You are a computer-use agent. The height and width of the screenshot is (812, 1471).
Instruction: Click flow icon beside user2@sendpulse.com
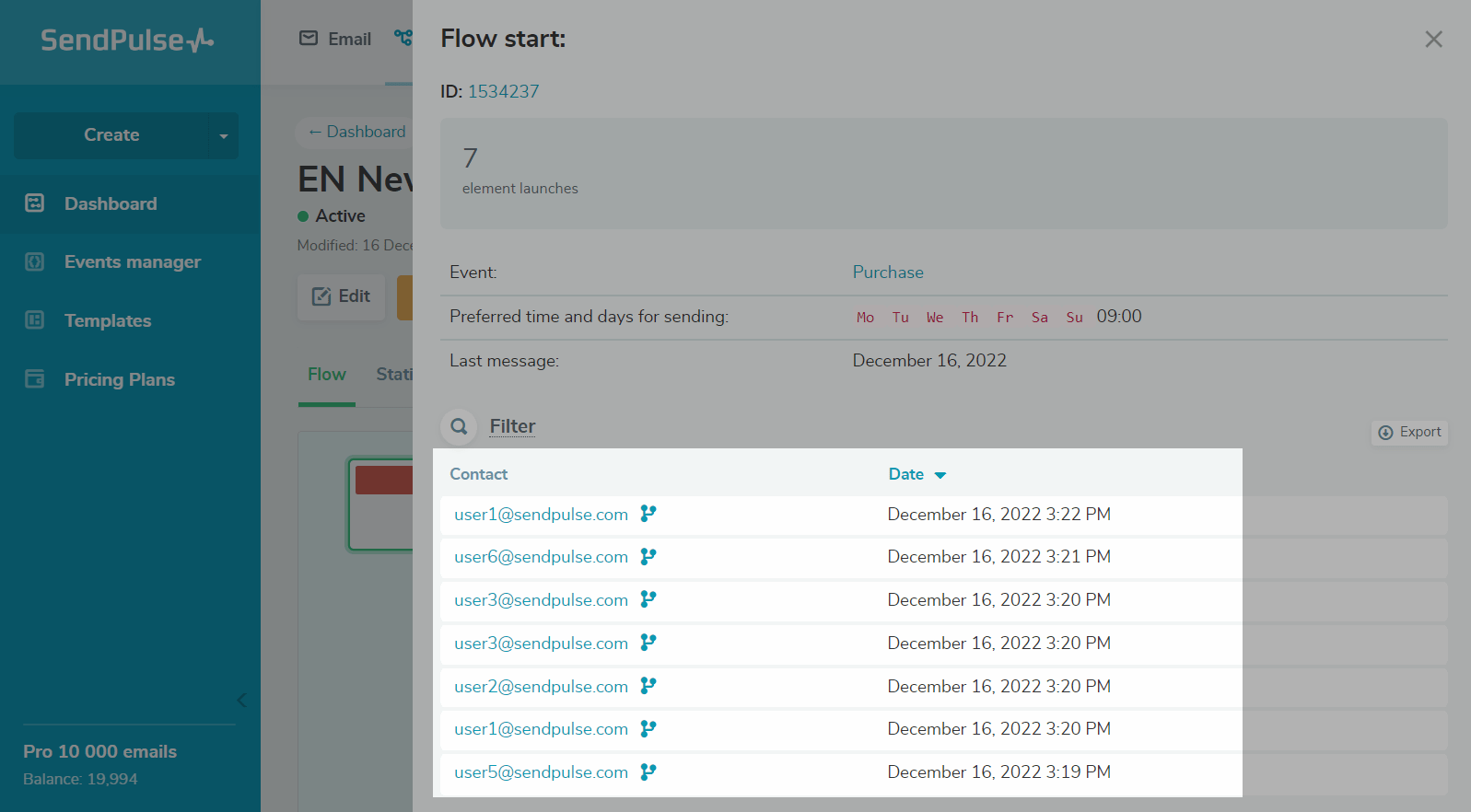648,686
